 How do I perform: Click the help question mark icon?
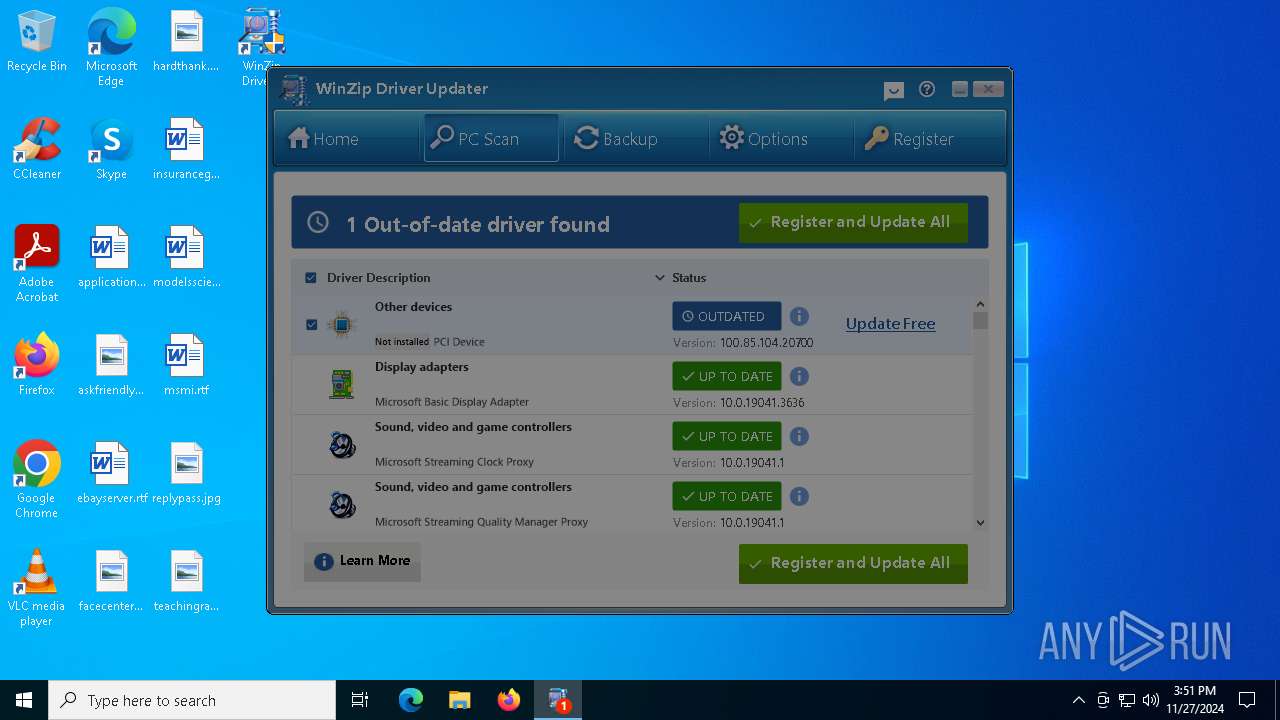pos(927,89)
